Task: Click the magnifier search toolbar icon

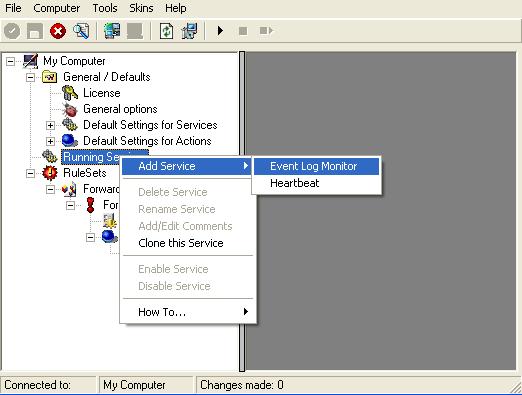Action: [81, 31]
